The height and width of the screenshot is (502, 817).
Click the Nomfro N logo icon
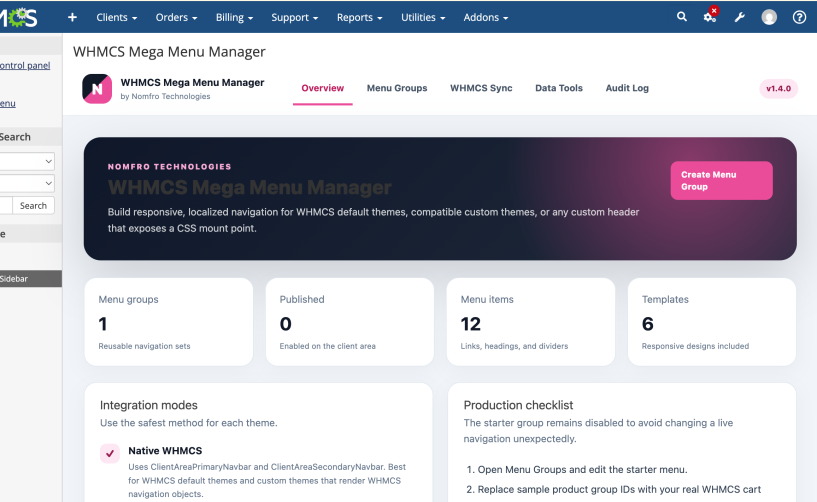97,89
